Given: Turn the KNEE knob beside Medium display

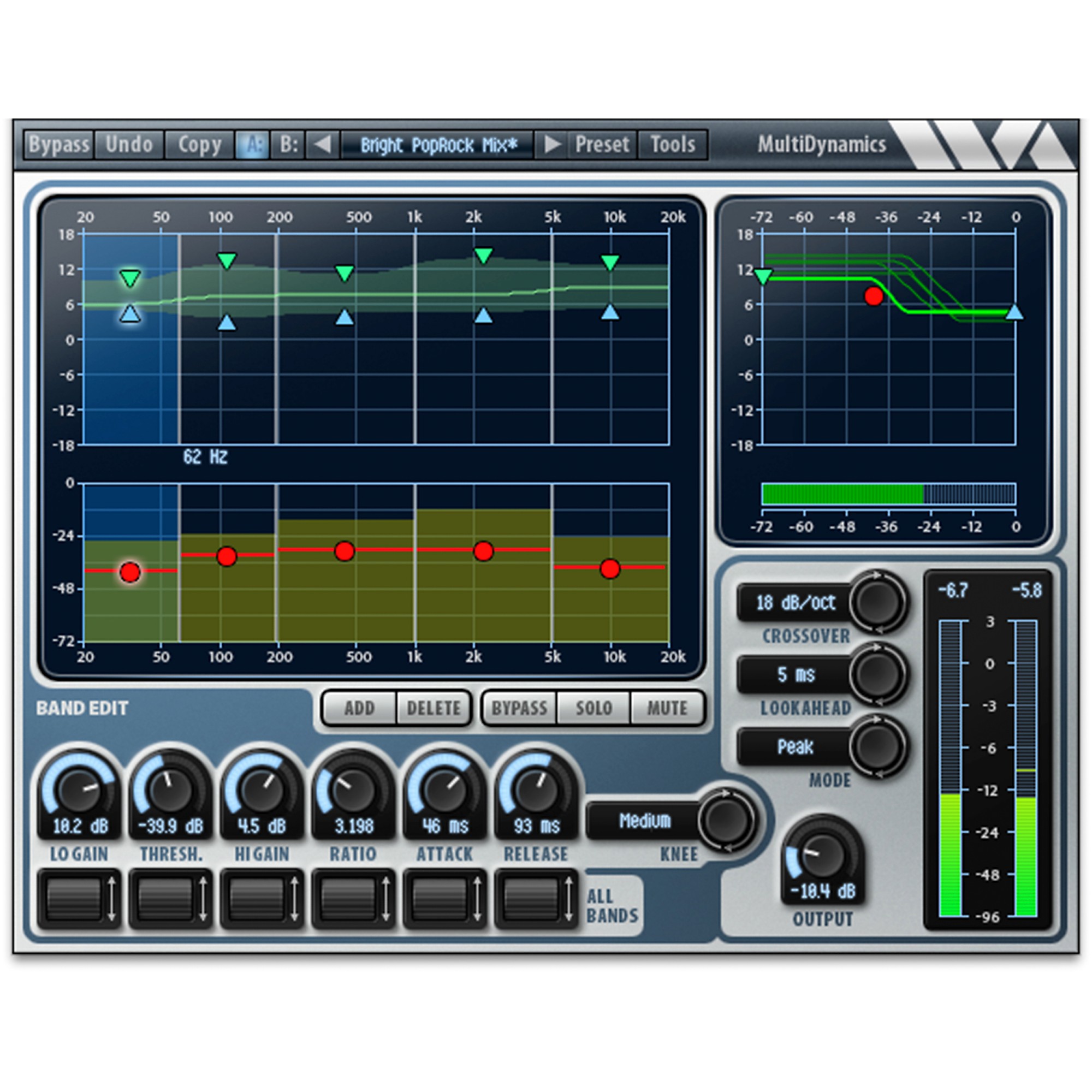Looking at the screenshot, I should coord(726,822).
